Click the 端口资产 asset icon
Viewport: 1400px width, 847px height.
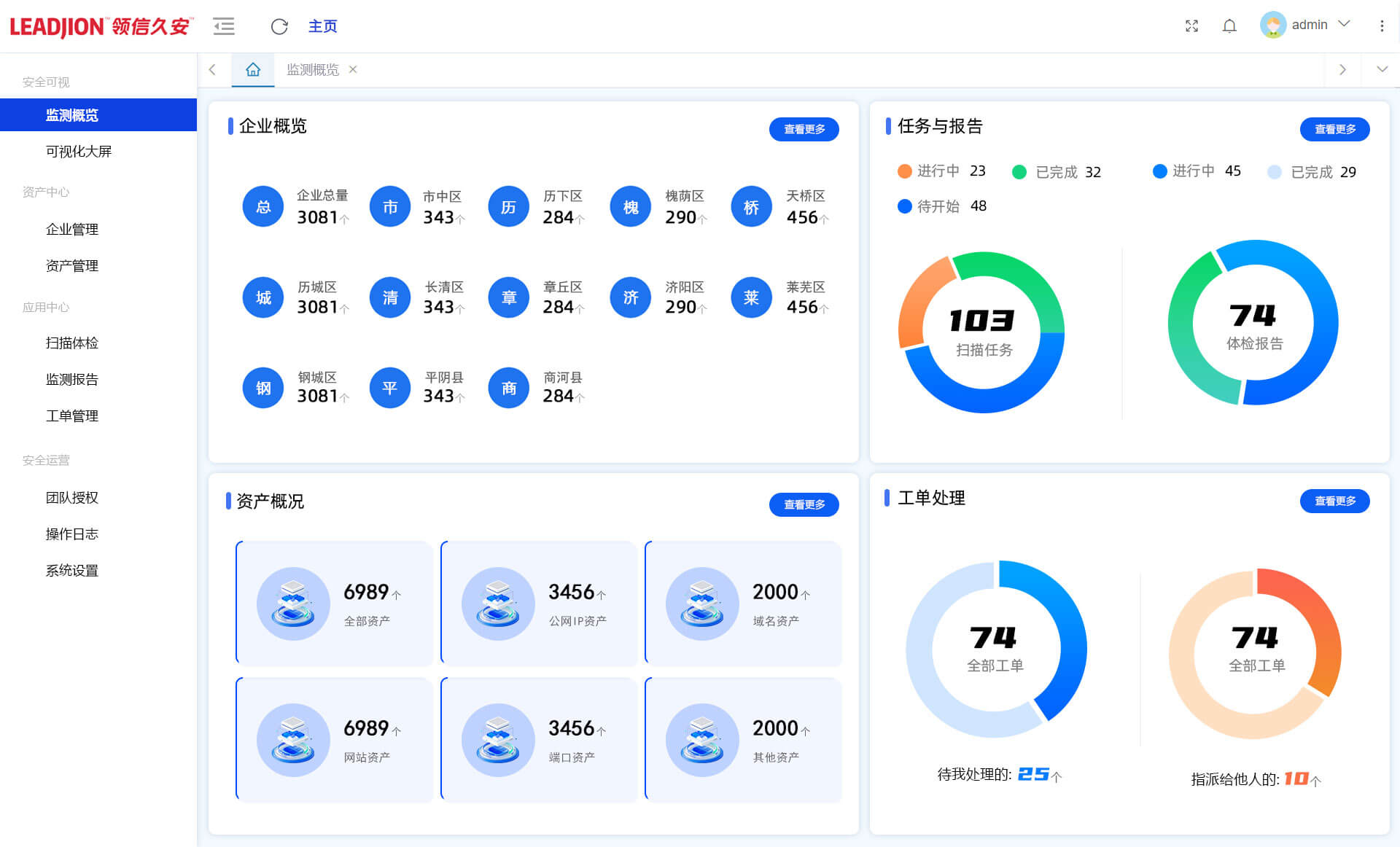(498, 740)
